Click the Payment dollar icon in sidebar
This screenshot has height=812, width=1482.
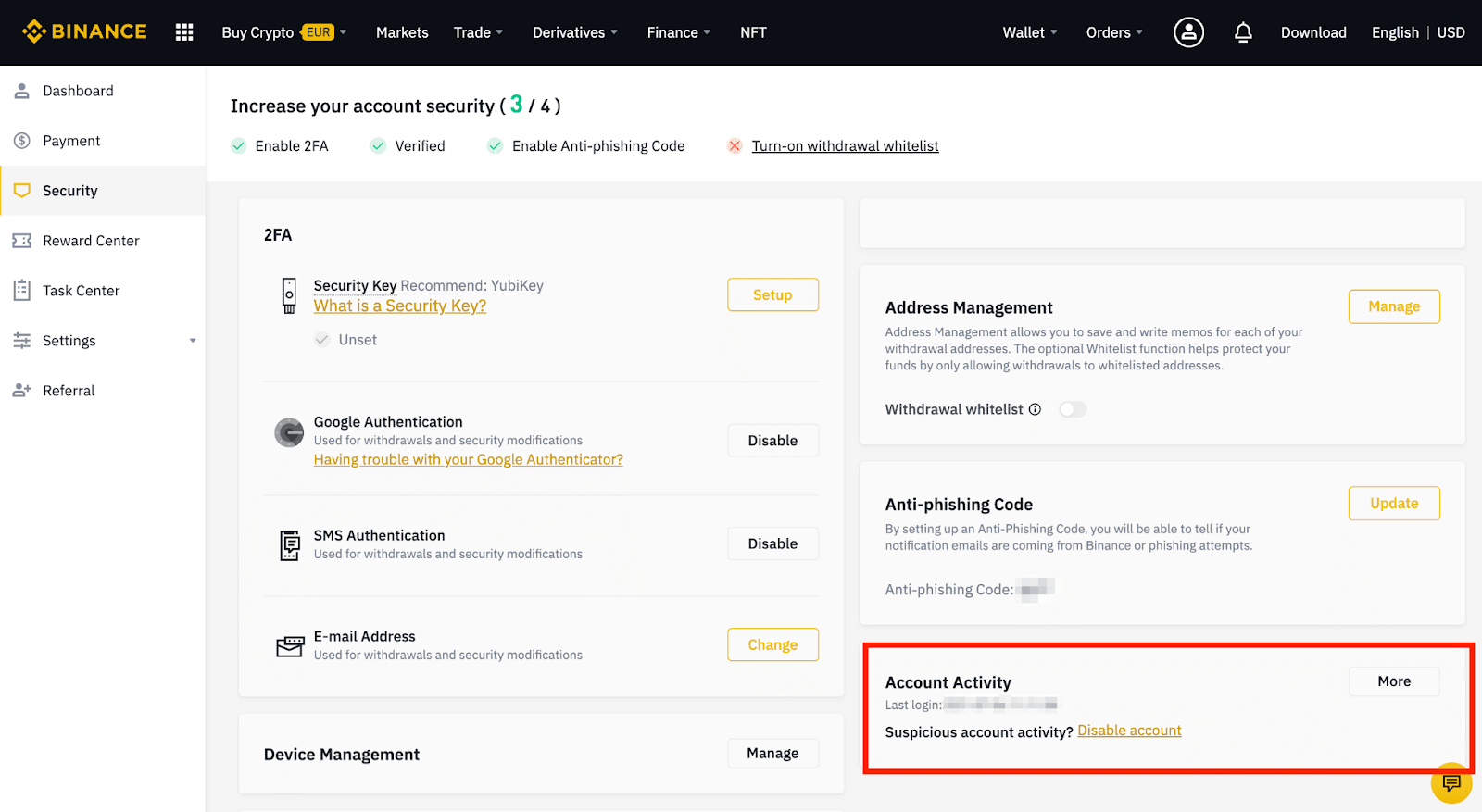[x=22, y=141]
